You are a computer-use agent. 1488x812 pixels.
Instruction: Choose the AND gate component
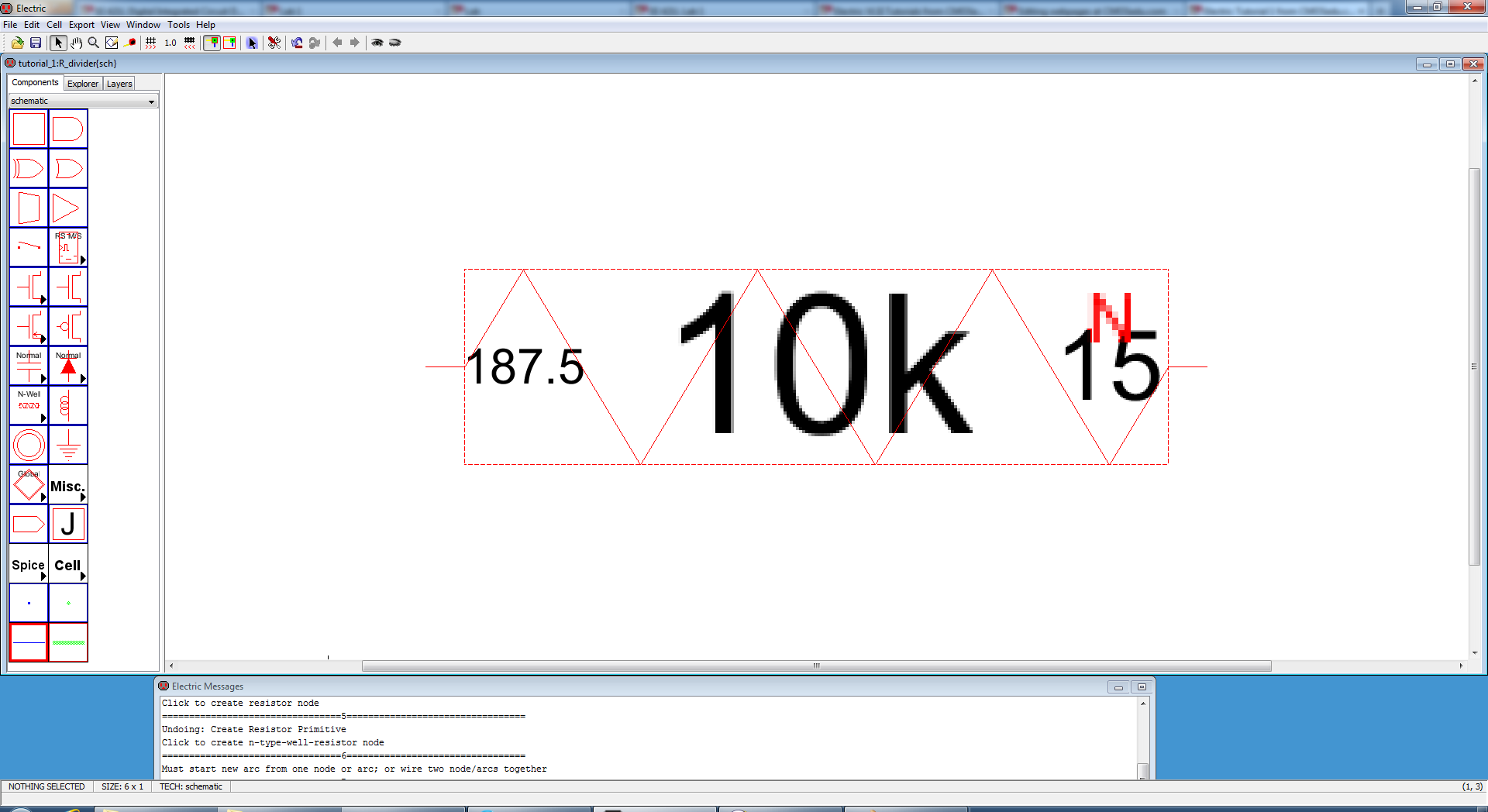tap(68, 129)
